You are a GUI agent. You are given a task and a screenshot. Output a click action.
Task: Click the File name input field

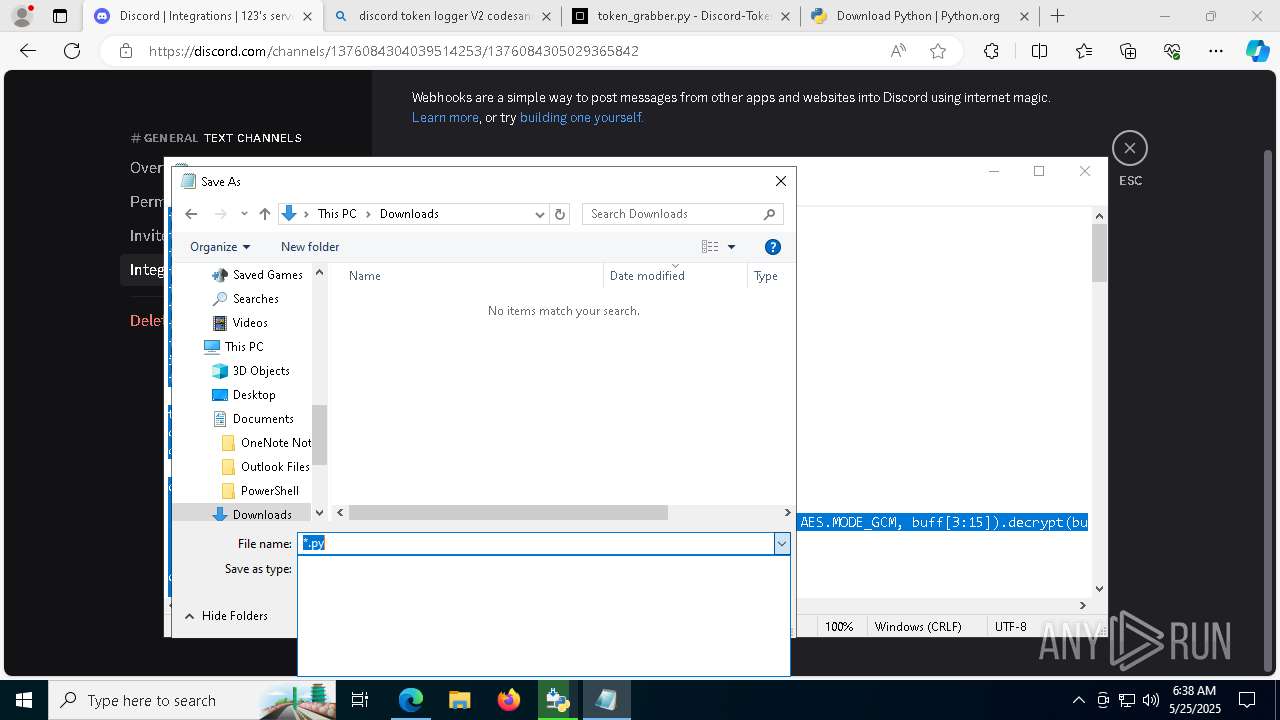[x=536, y=543]
